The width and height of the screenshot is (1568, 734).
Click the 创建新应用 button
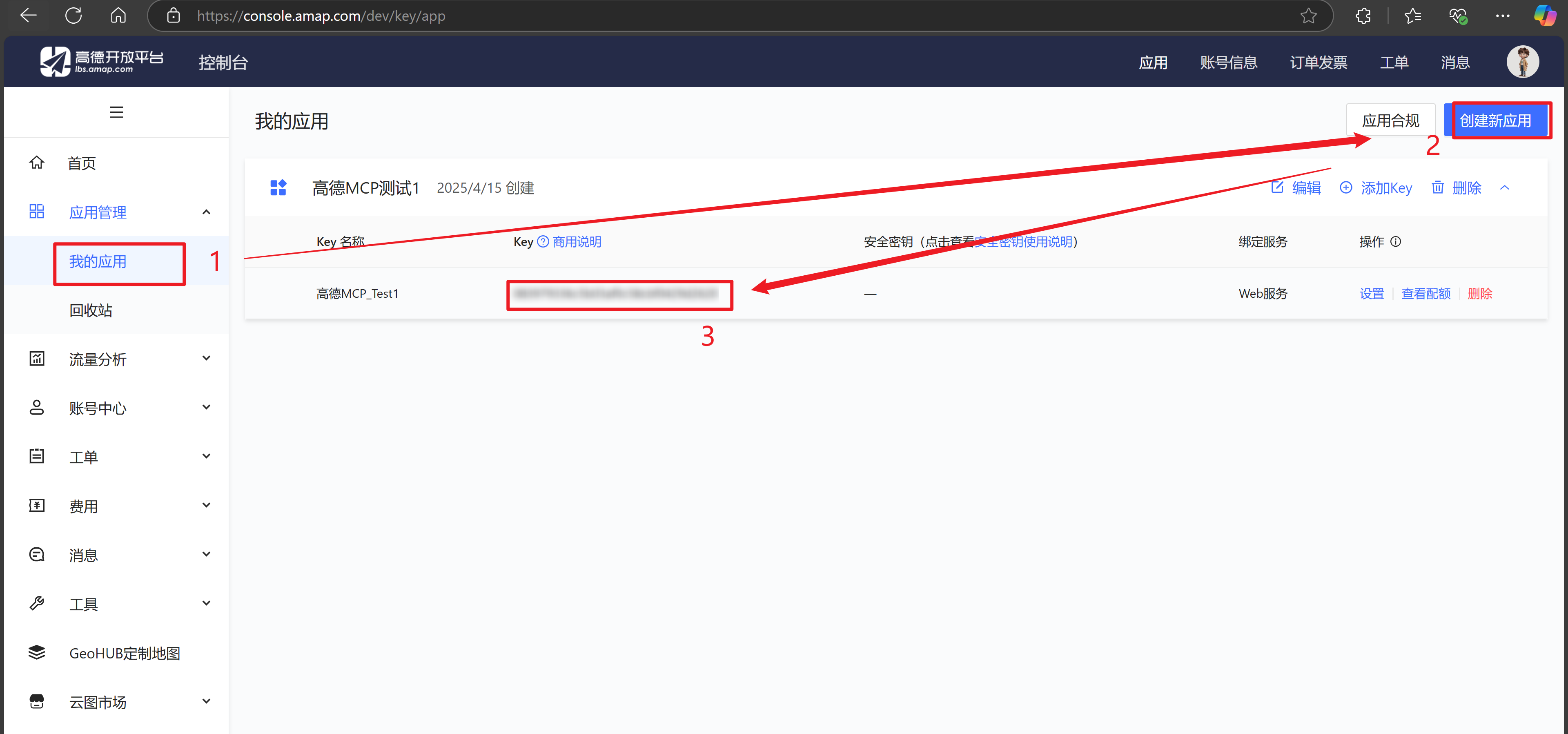tap(1495, 120)
